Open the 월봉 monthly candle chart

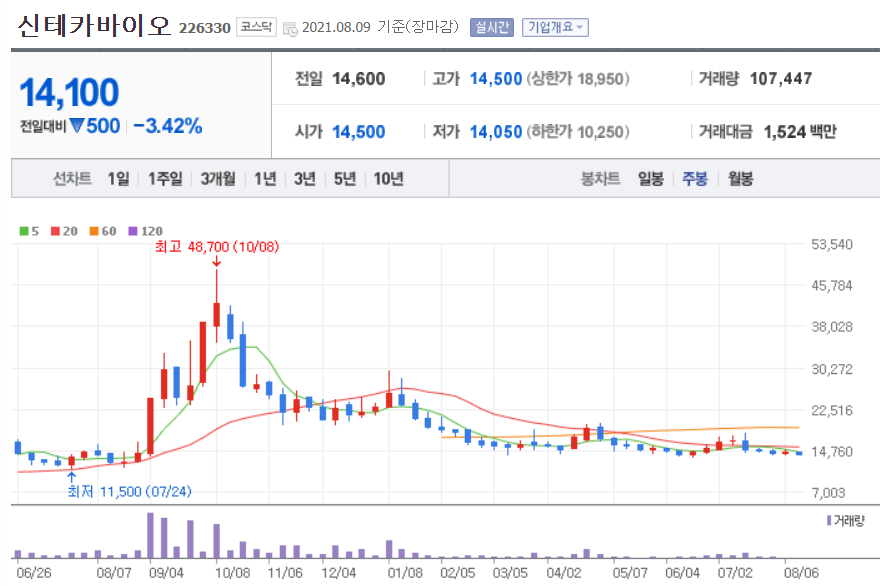click(x=740, y=178)
